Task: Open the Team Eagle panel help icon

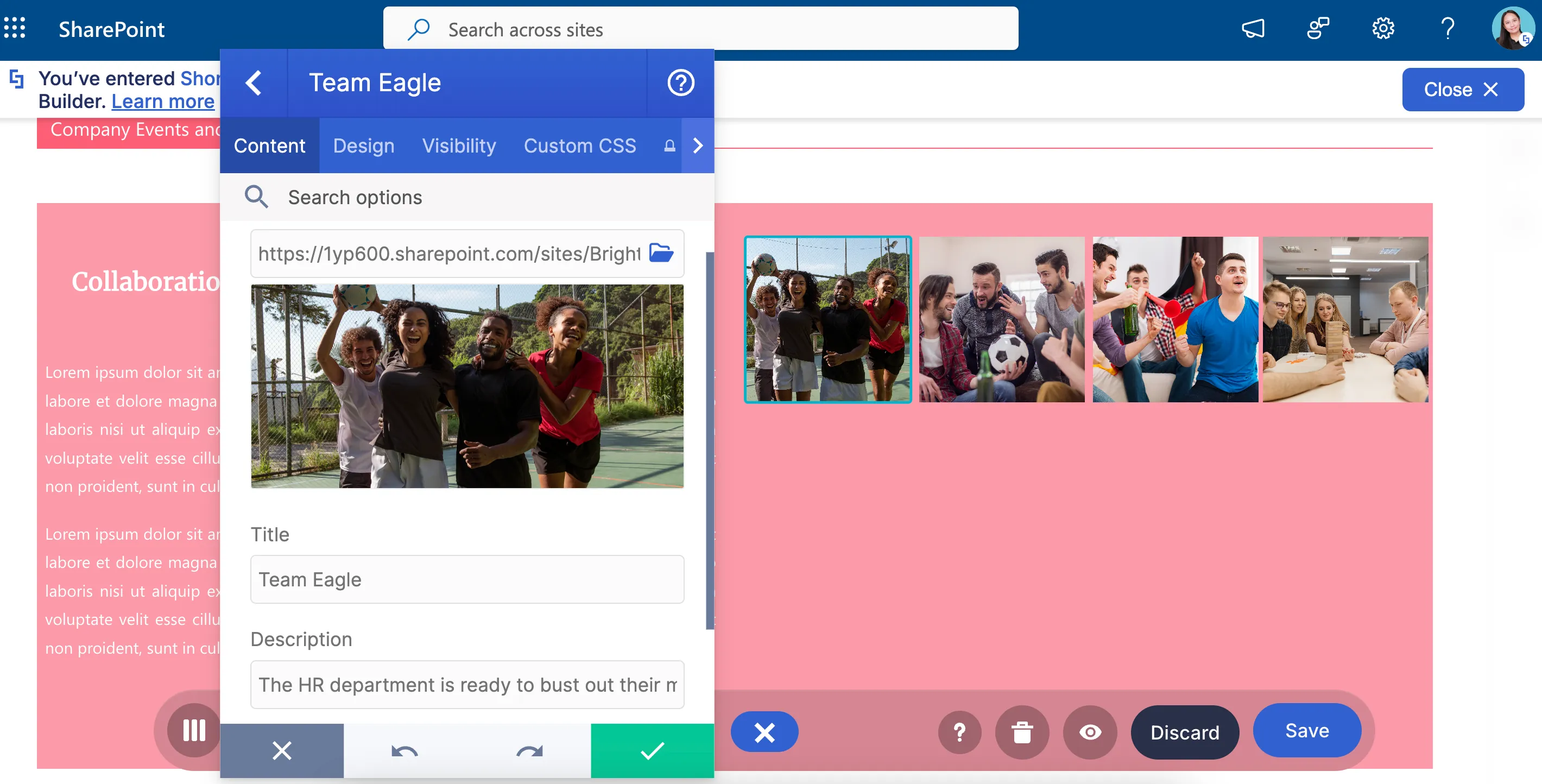Action: coord(681,83)
